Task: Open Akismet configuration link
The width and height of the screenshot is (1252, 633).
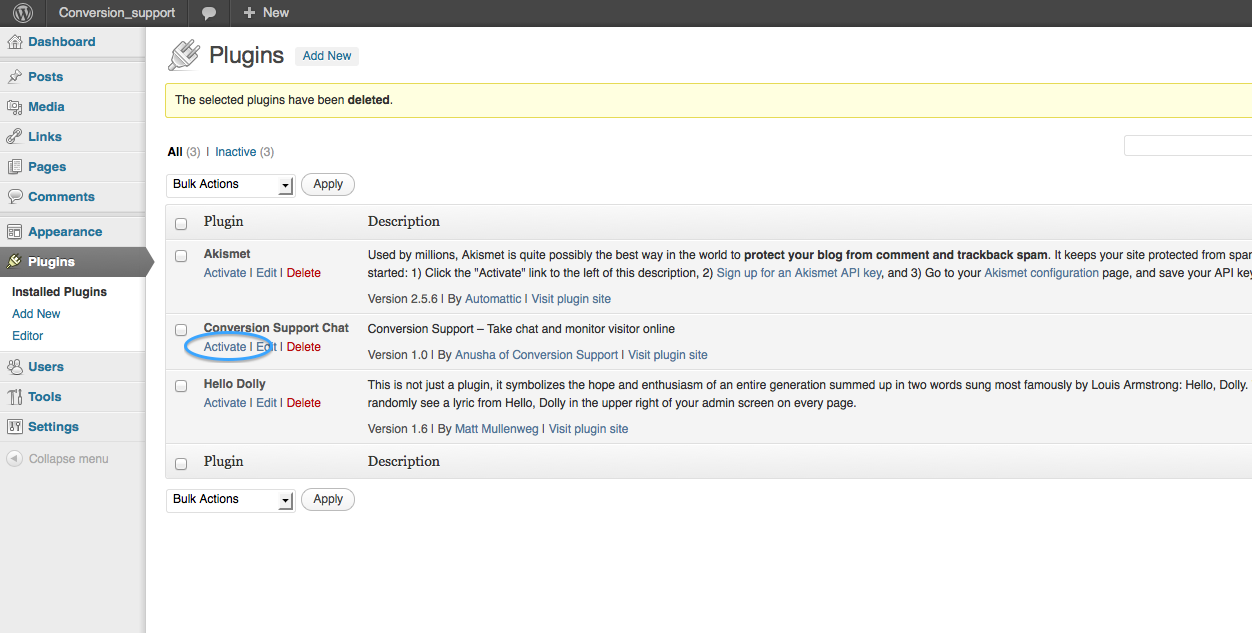Action: coord(1041,273)
